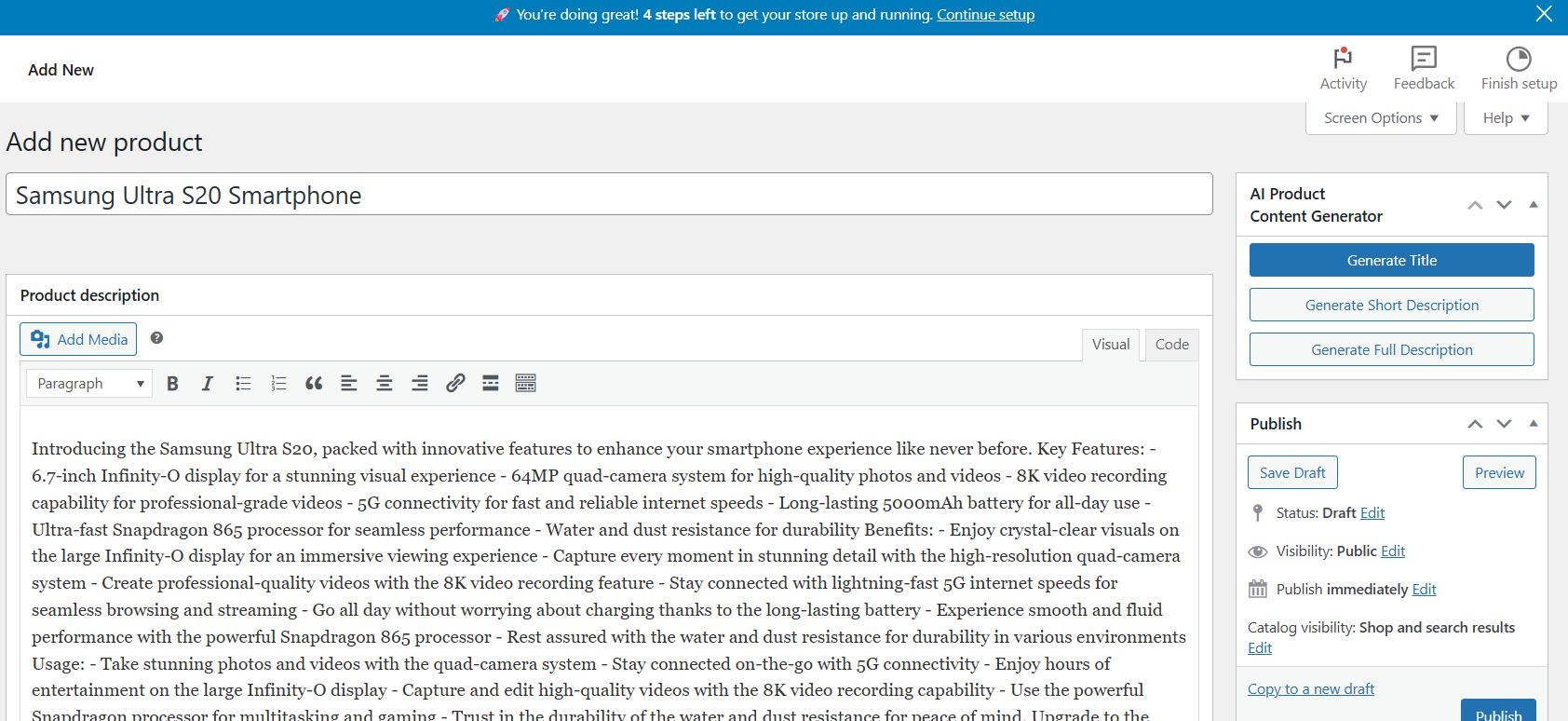Expand the Screen Options panel
This screenshot has width=1568, height=721.
pos(1381,118)
